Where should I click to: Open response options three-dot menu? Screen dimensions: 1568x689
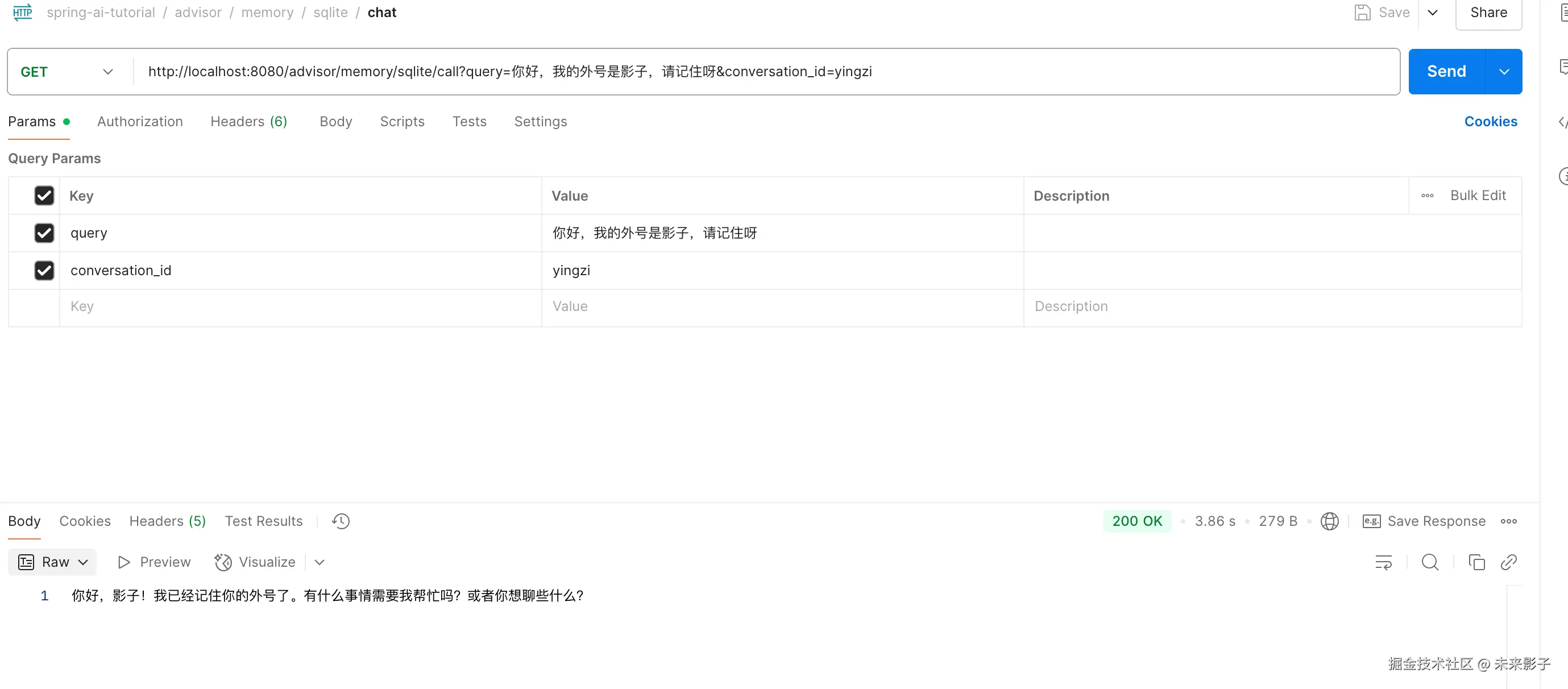point(1508,521)
